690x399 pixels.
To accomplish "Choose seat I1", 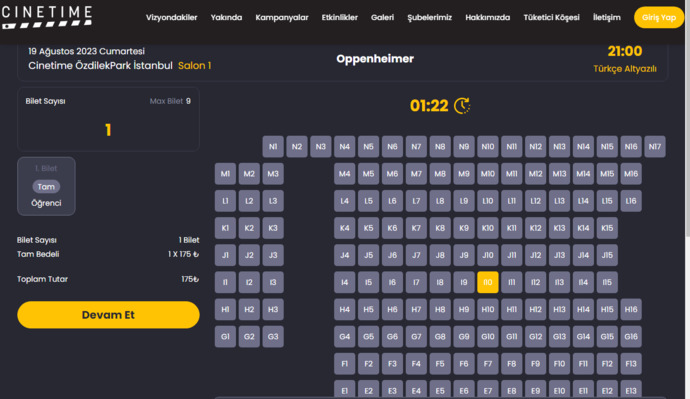I will (225, 282).
